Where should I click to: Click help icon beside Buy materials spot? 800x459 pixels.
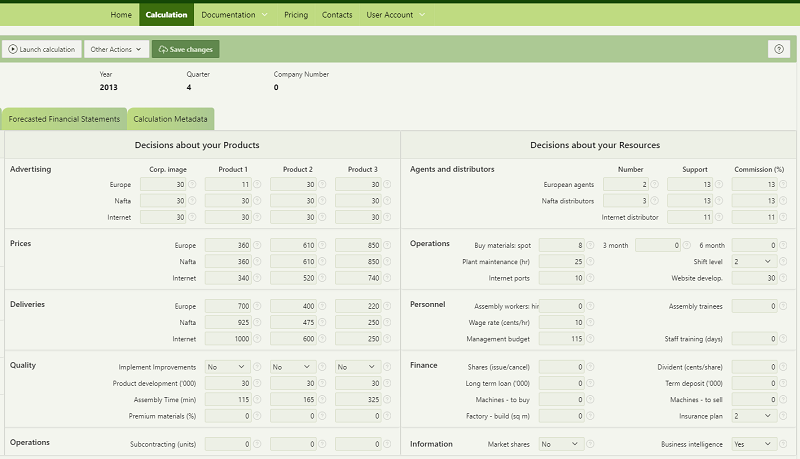590,245
